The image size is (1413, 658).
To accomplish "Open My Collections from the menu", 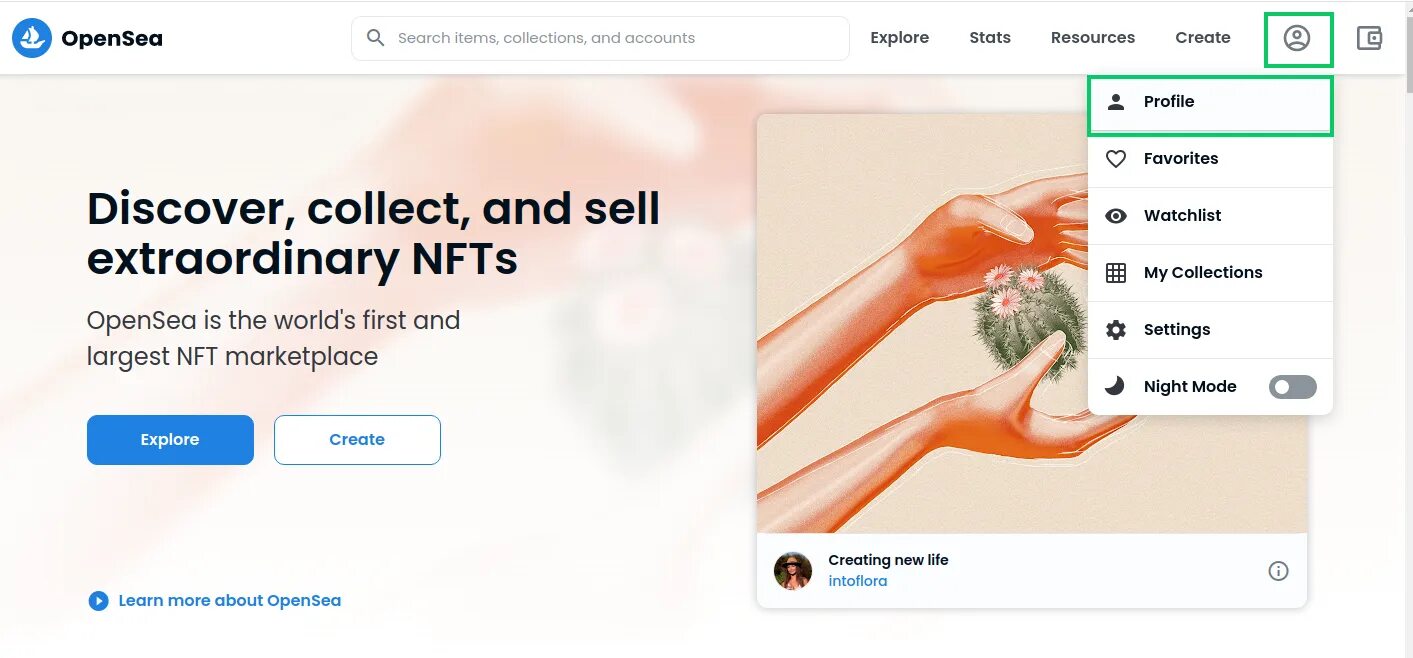I will 1202,273.
